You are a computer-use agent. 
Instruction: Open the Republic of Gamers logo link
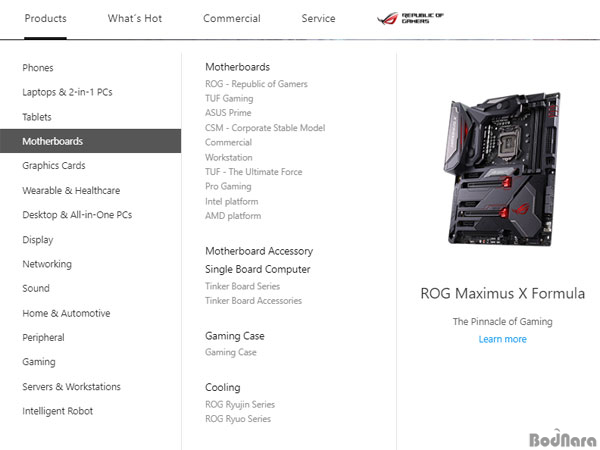(x=410, y=18)
